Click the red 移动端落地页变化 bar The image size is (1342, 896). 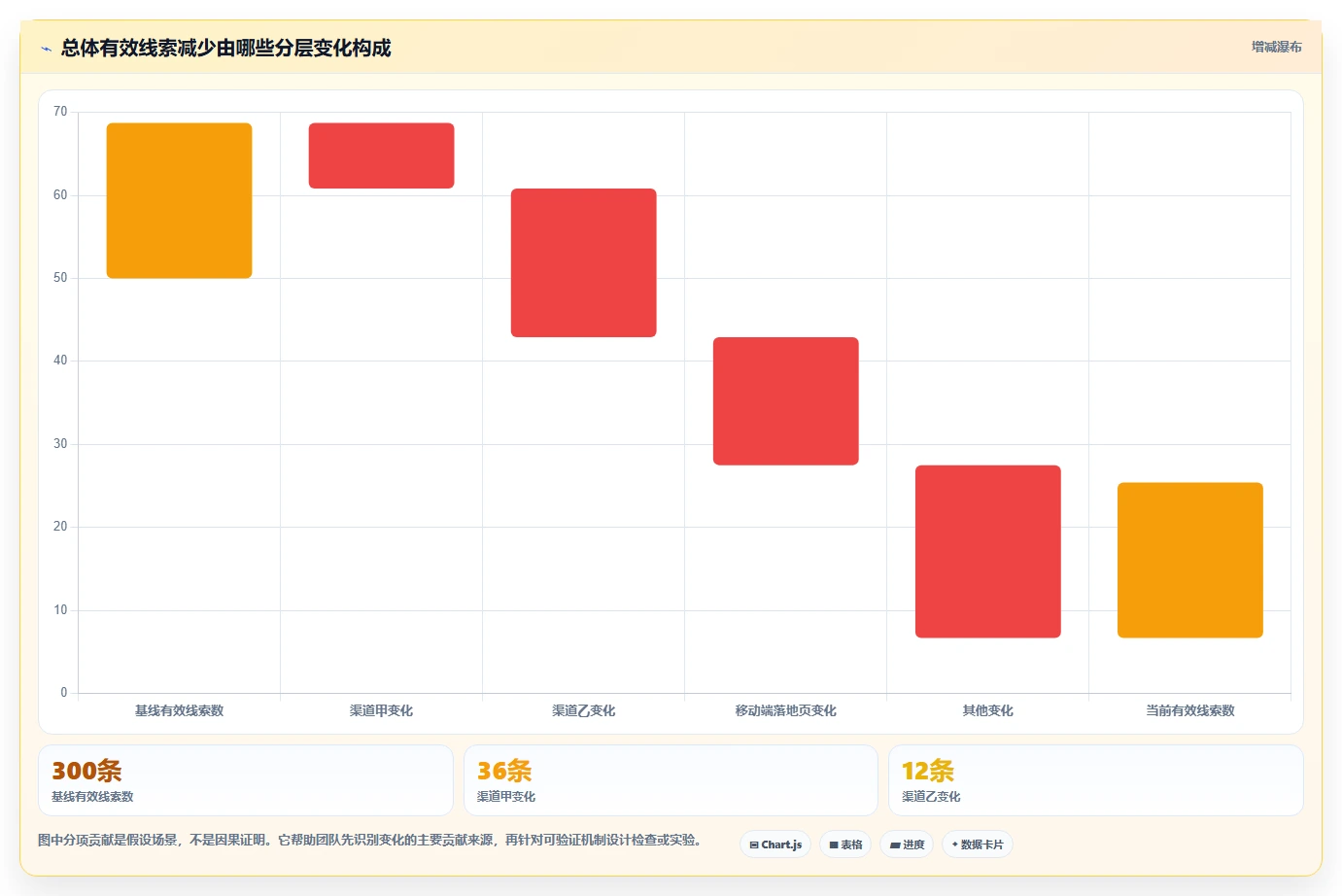(x=785, y=400)
